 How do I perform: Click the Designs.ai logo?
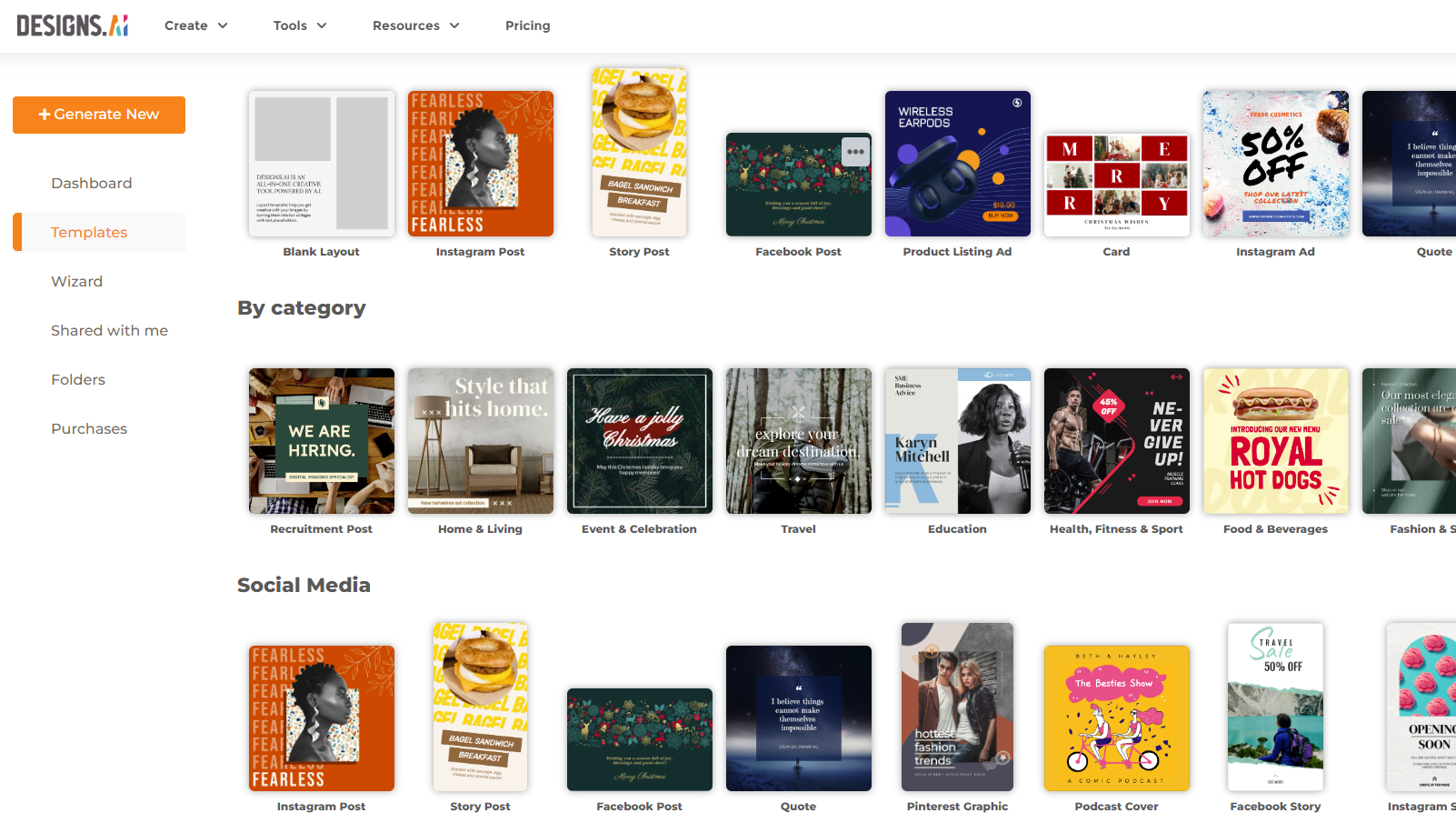tap(73, 25)
